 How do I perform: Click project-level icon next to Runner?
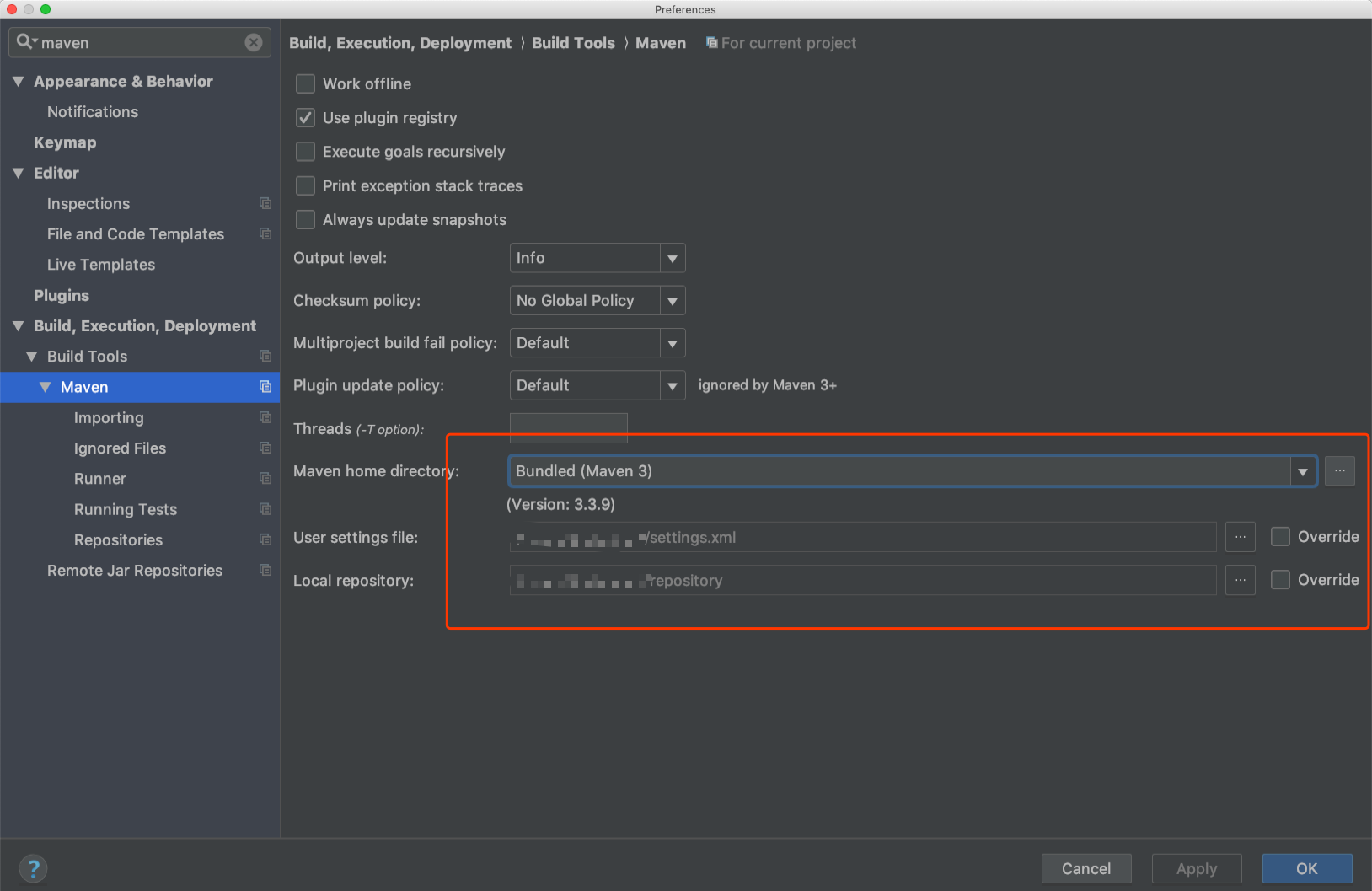click(265, 478)
